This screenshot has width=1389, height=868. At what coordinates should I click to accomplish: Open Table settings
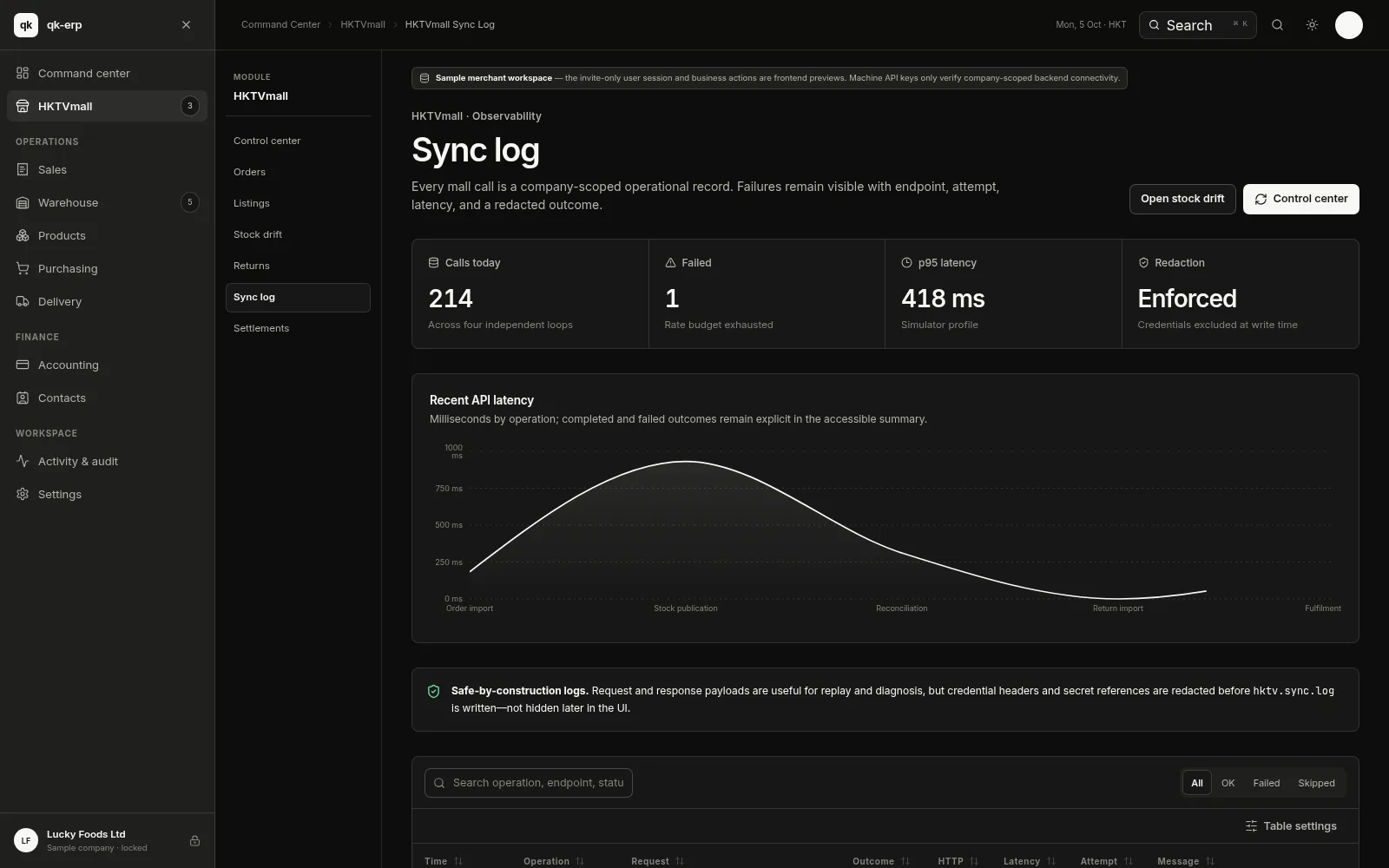coord(1291,826)
